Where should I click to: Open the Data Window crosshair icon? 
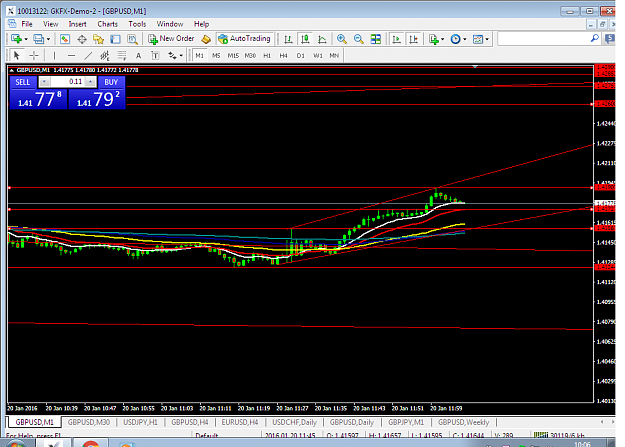tap(82, 39)
